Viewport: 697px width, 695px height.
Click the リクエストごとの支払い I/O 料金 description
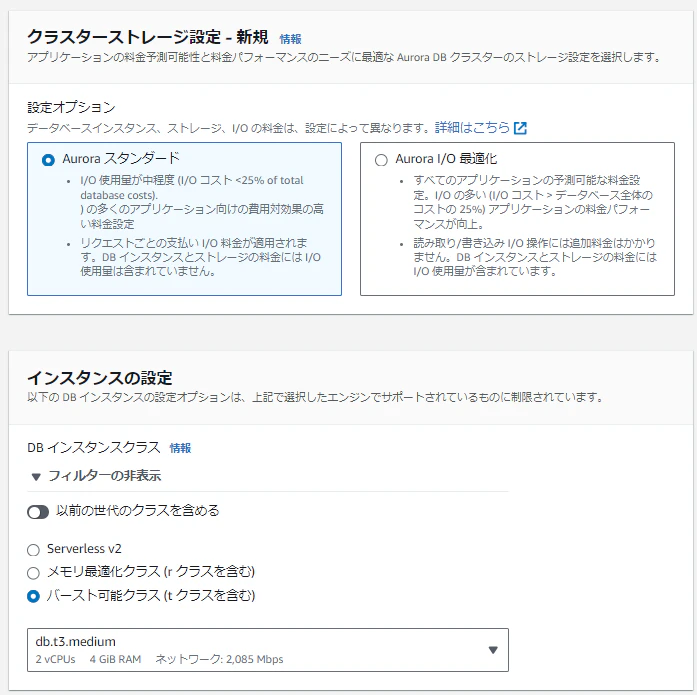pos(200,257)
